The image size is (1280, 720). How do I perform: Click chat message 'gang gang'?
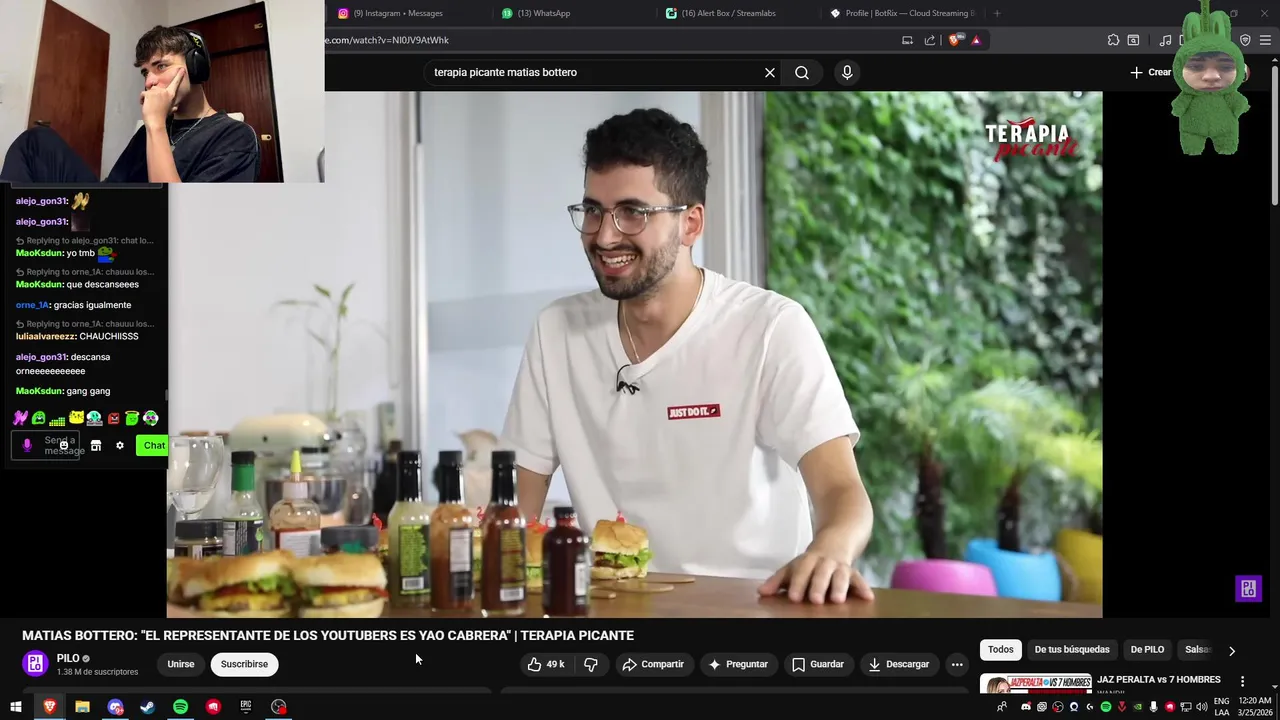pos(88,391)
